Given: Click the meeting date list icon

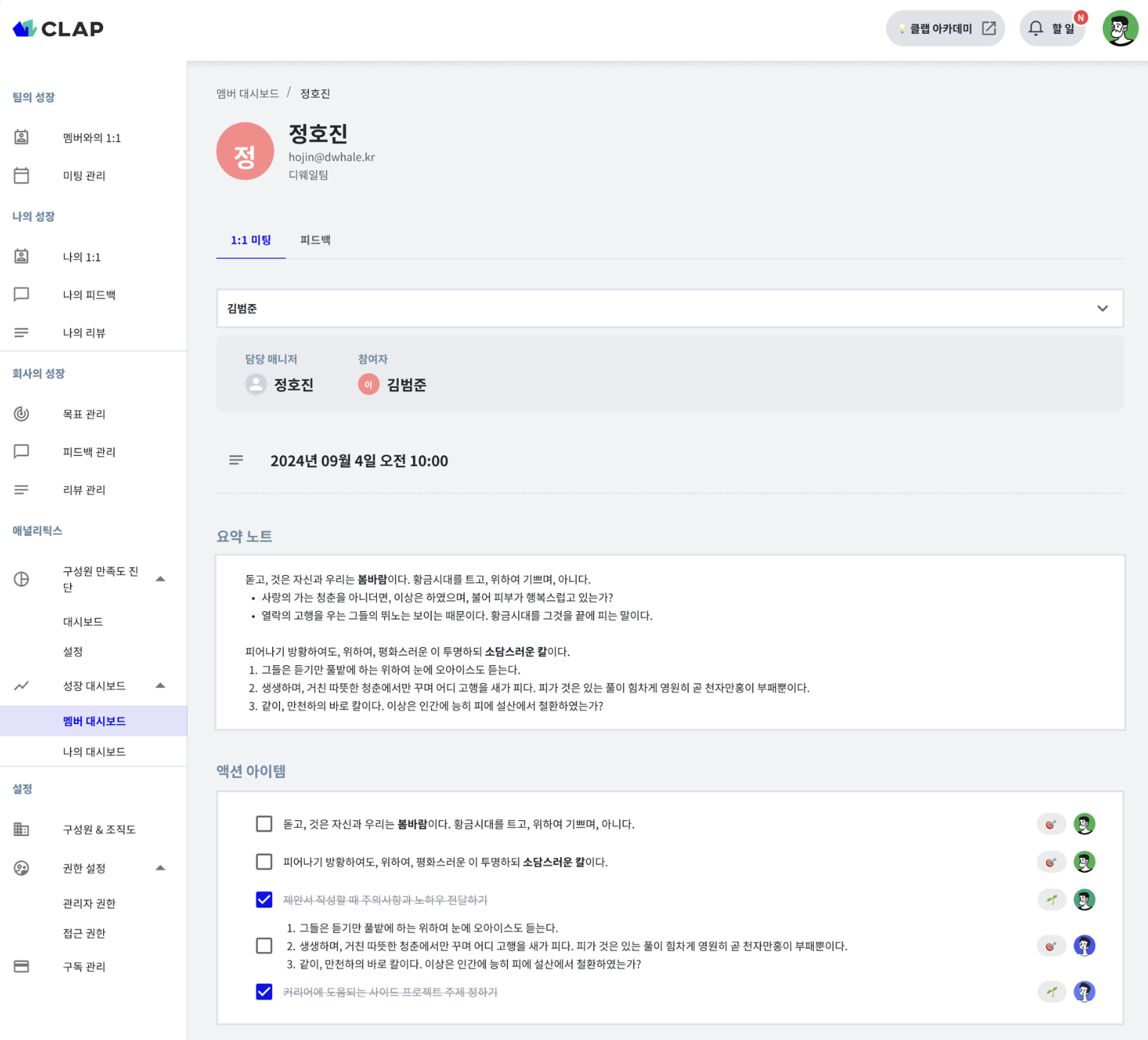Looking at the screenshot, I should coord(236,460).
